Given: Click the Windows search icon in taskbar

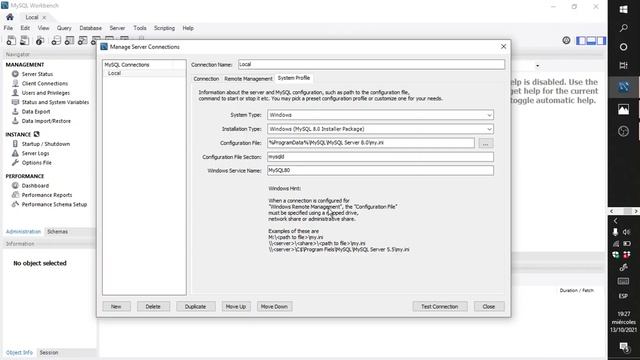Looking at the screenshot, I should pyautogui.click(x=624, y=28).
